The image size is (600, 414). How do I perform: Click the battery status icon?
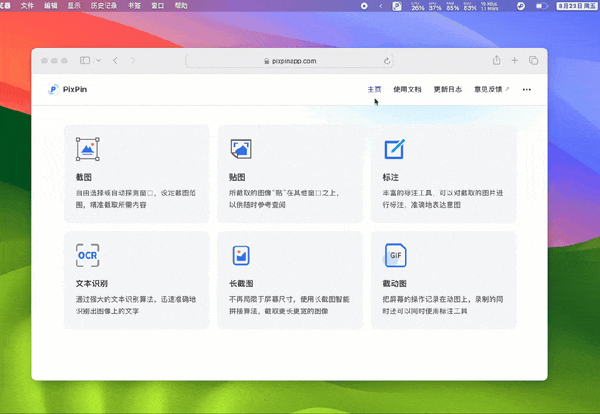[541, 6]
